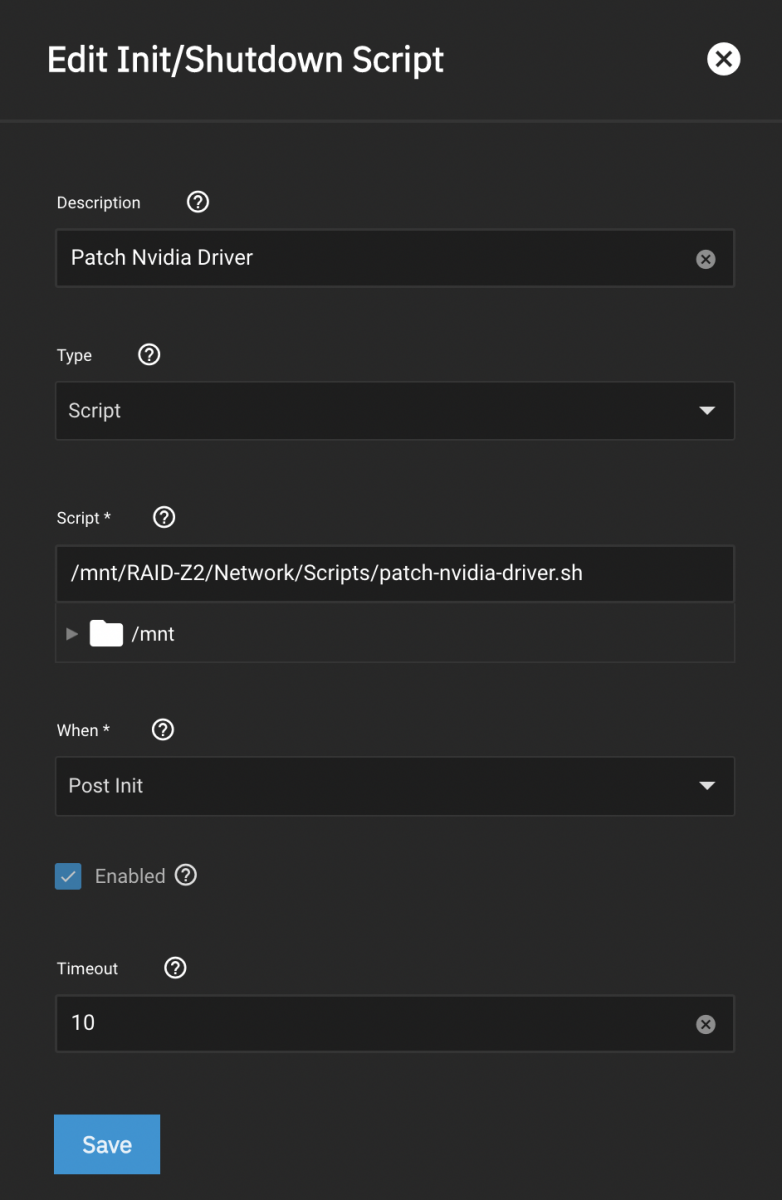Open help tooltip next to Description

click(198, 202)
